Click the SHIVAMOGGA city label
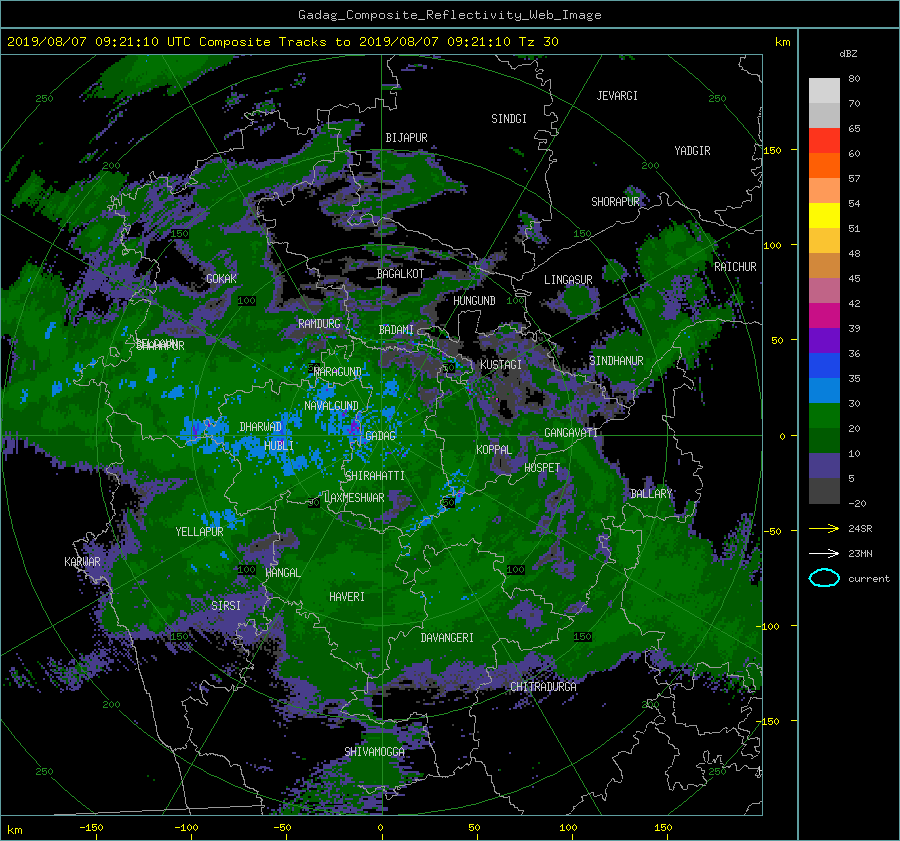Screen dimensions: 900x841 (x=374, y=752)
